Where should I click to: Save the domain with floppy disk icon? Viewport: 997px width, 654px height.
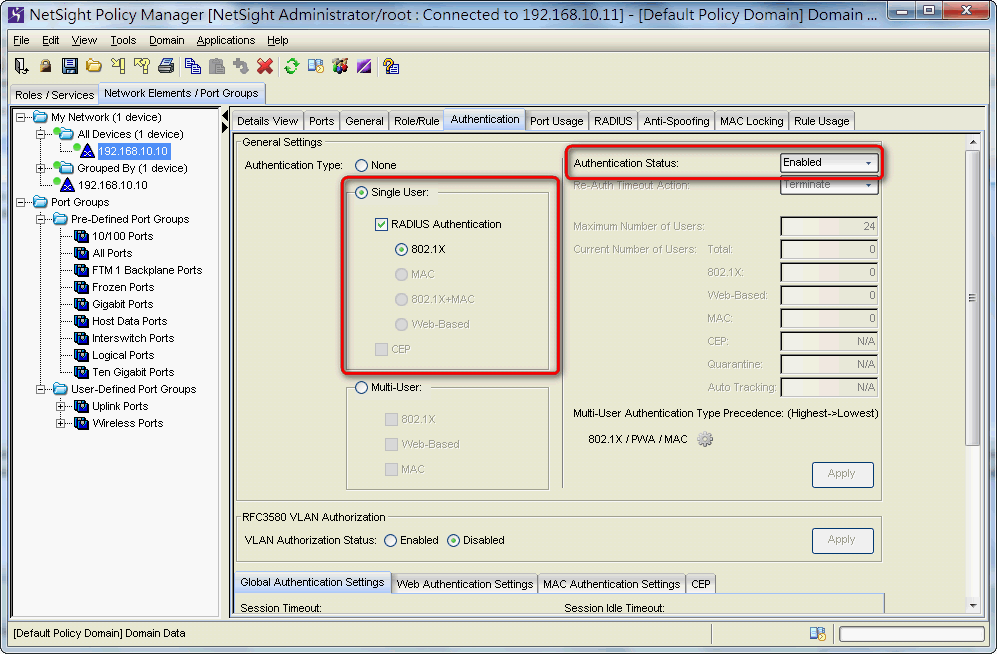(69, 66)
